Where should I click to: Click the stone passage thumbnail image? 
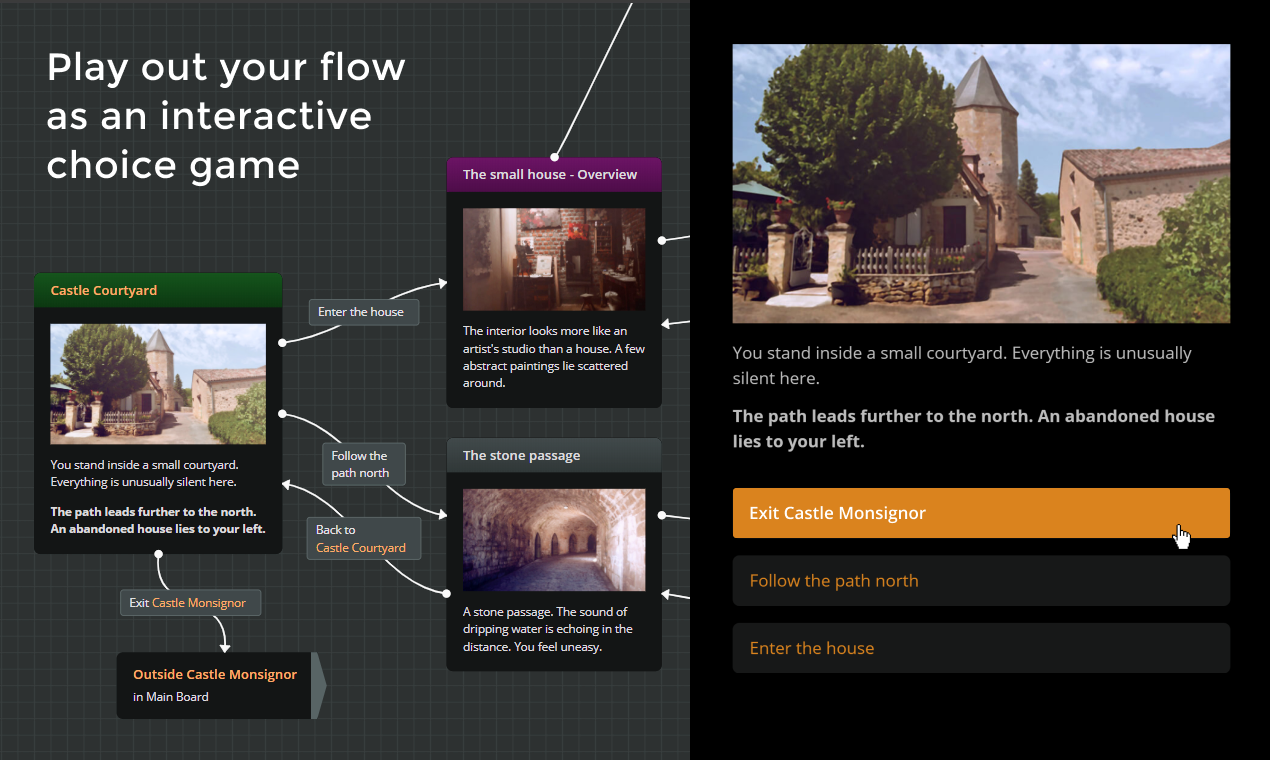pyautogui.click(x=554, y=539)
